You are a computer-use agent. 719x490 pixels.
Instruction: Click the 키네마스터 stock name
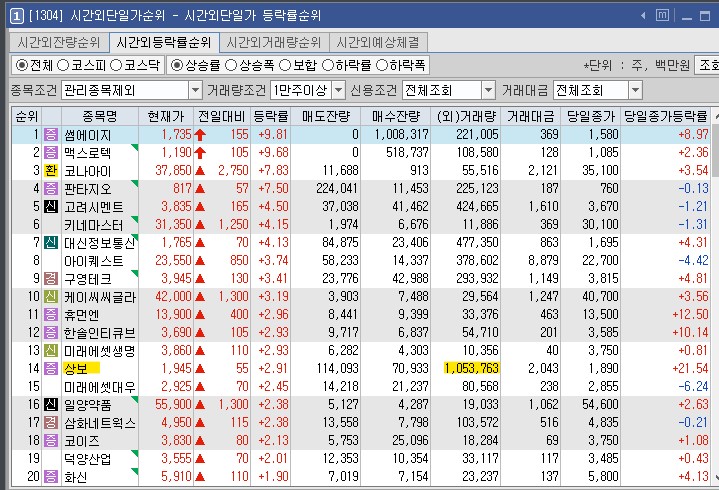(94, 225)
